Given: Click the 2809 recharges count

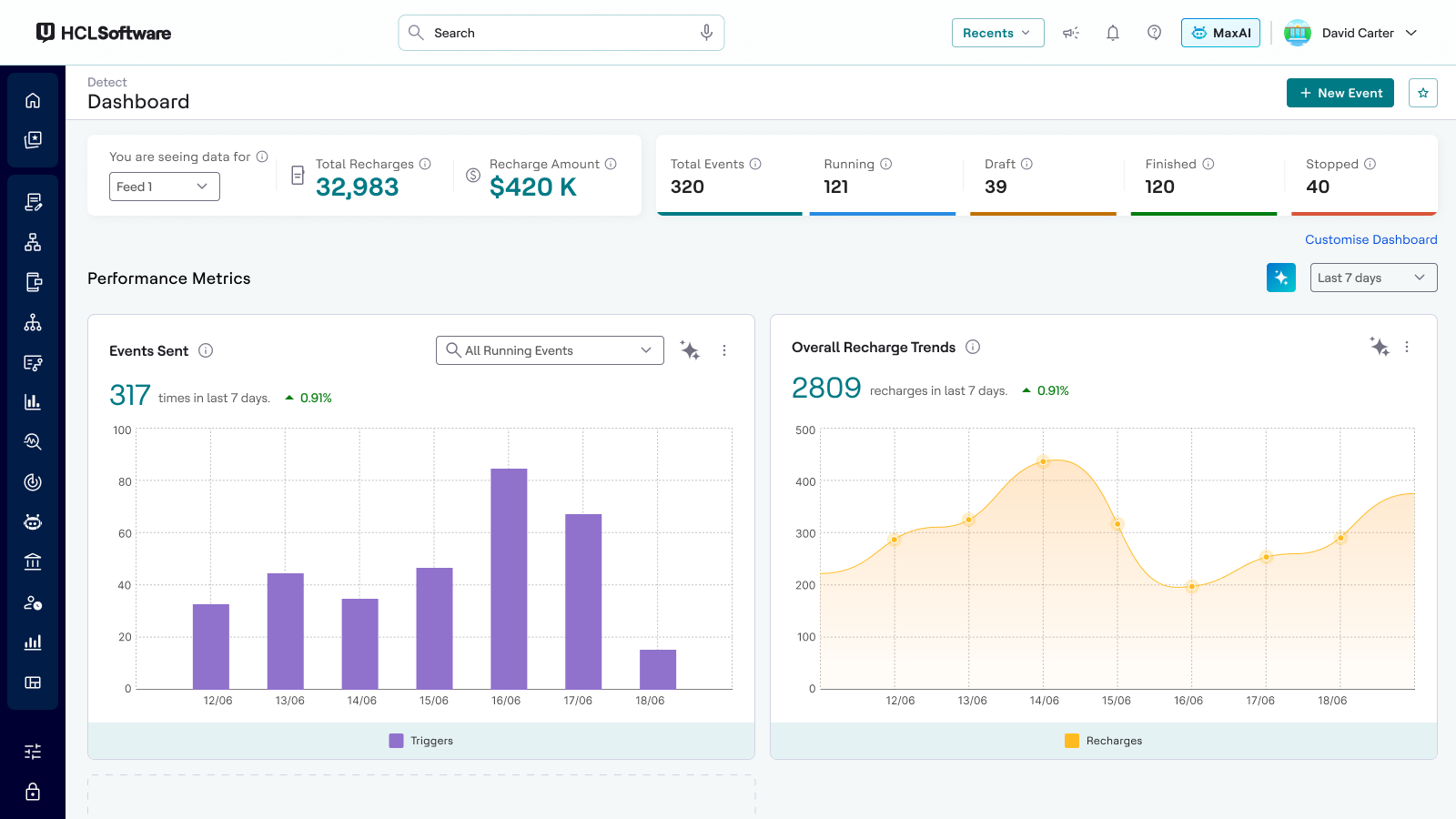Looking at the screenshot, I should click(x=826, y=388).
